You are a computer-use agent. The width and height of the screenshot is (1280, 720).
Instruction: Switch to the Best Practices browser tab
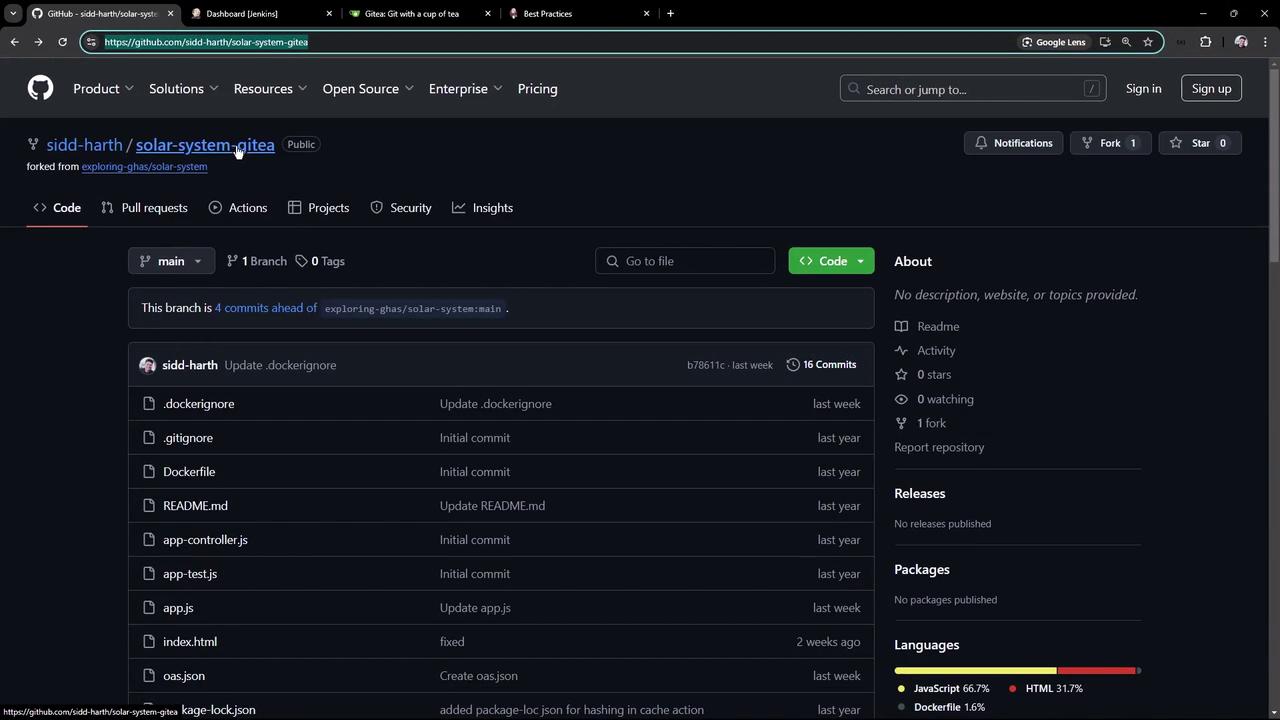point(580,13)
